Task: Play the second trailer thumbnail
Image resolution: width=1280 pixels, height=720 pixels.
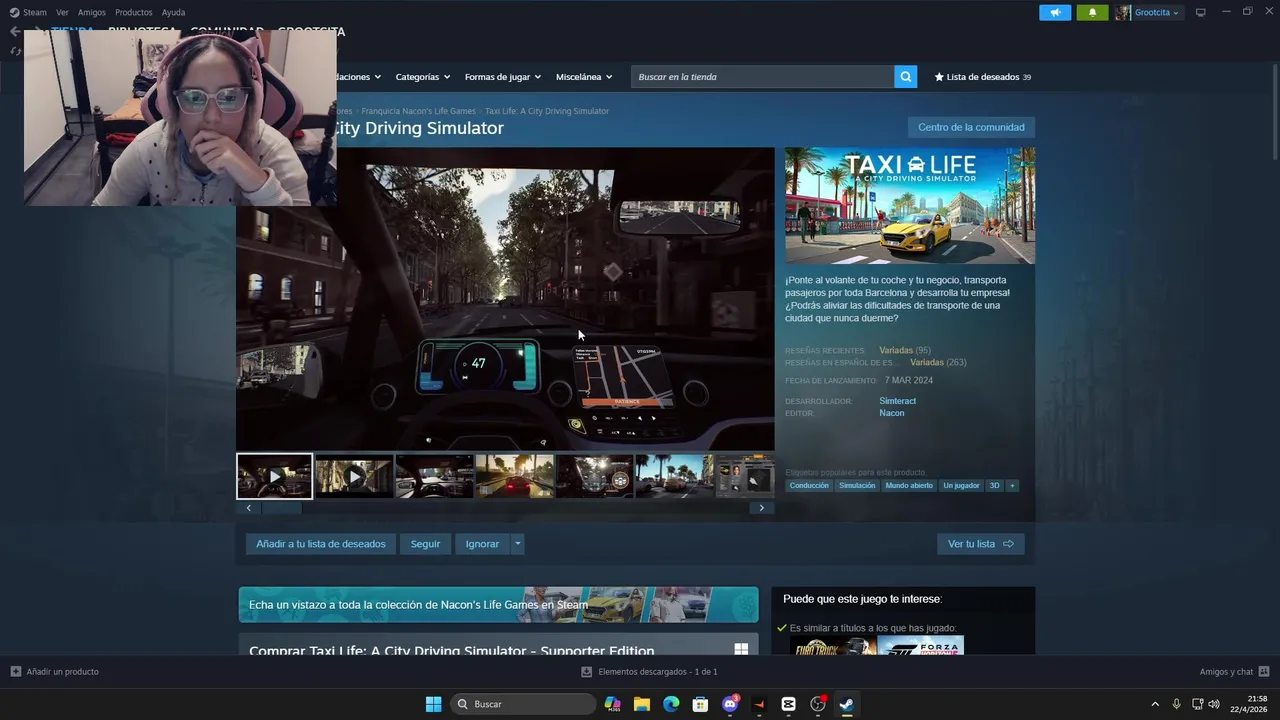Action: click(x=354, y=476)
